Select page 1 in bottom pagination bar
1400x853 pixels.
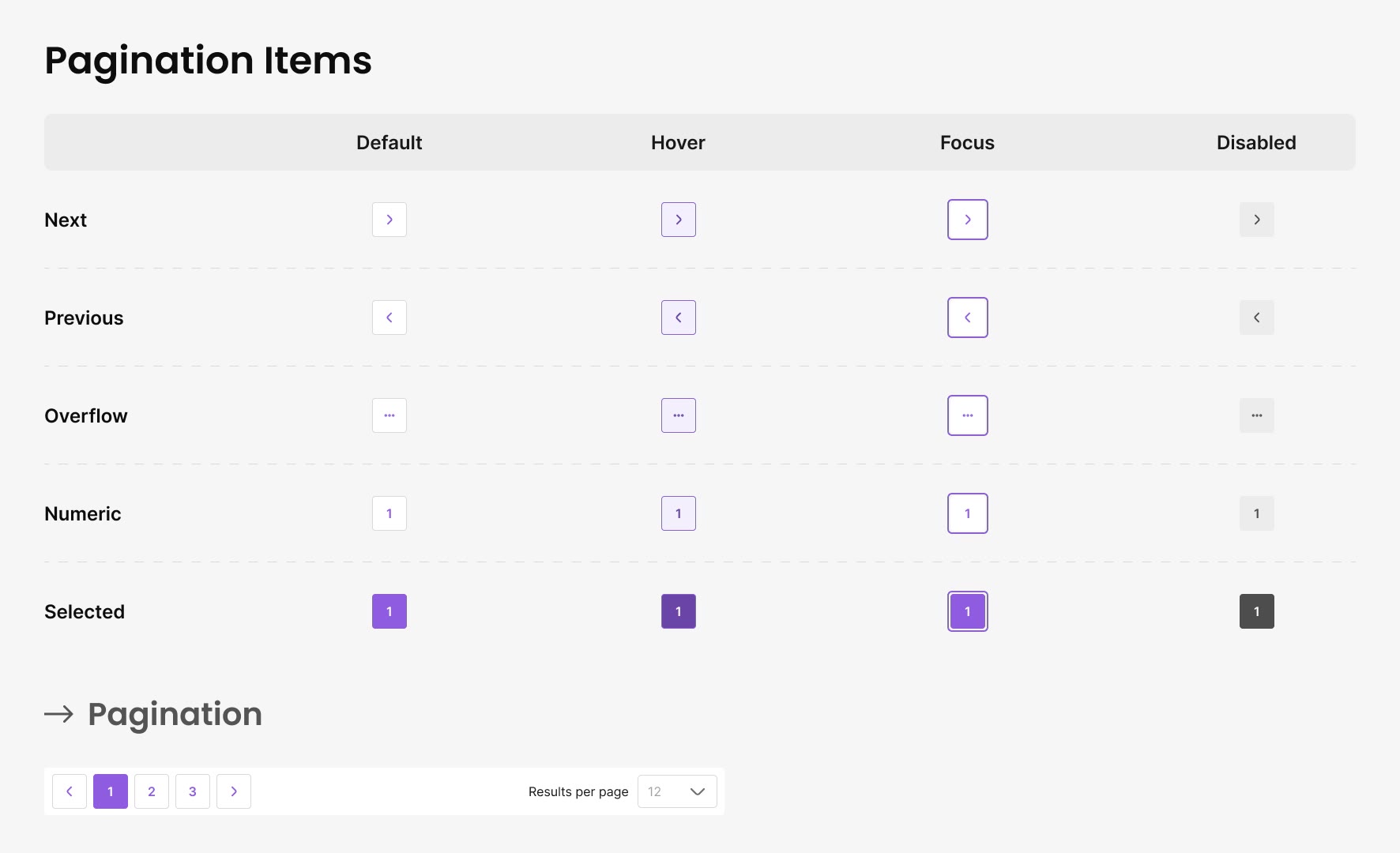[x=111, y=791]
